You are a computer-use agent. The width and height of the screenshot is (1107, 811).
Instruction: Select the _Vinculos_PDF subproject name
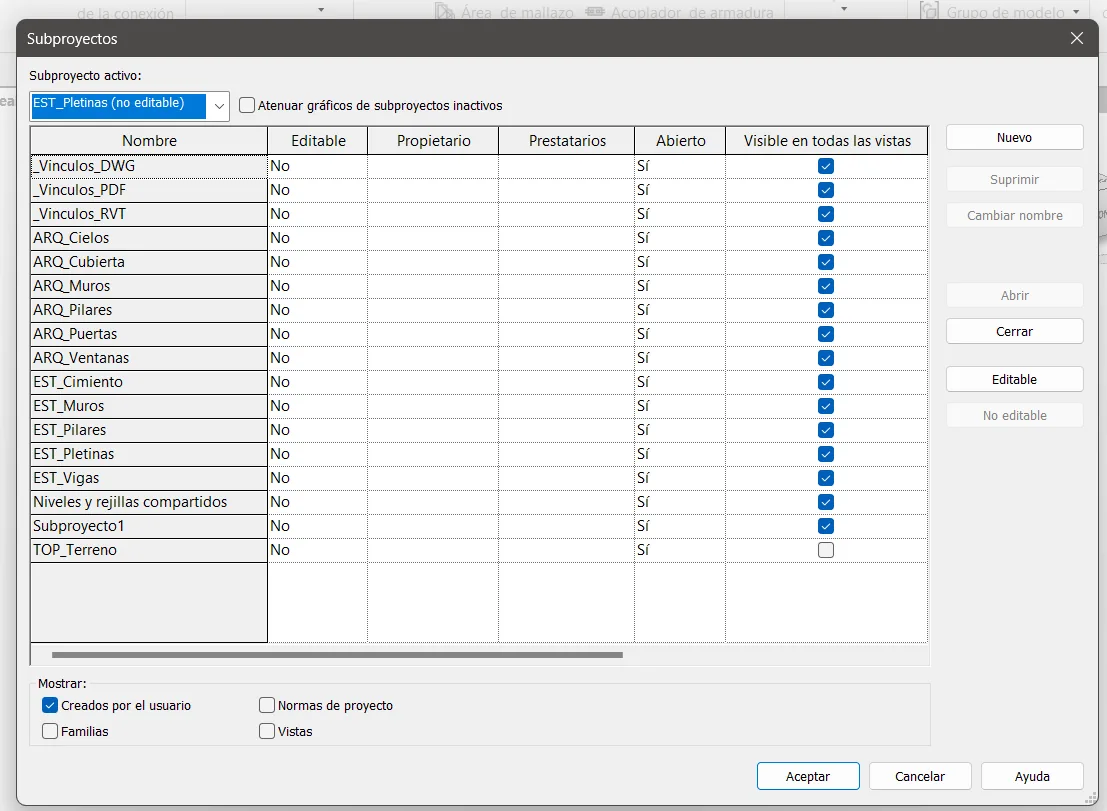click(149, 190)
